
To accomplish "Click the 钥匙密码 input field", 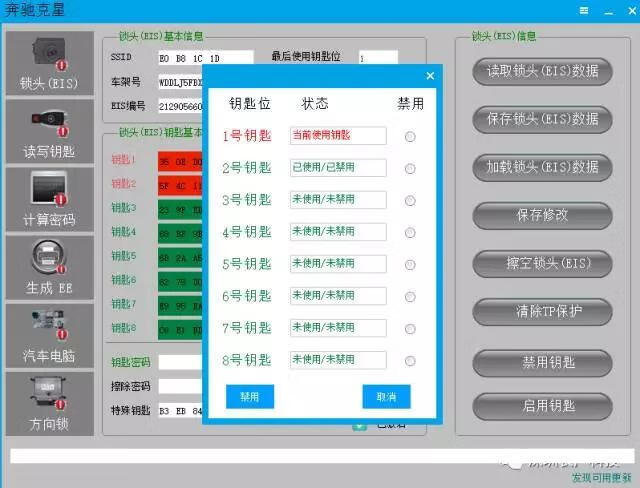I will [x=180, y=362].
